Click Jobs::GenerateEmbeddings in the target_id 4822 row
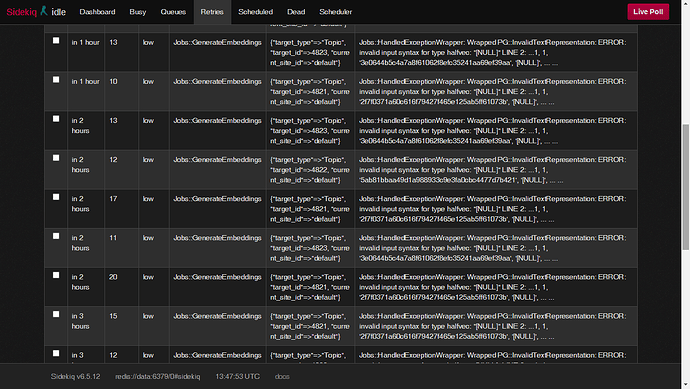690x389 pixels. coord(217,160)
